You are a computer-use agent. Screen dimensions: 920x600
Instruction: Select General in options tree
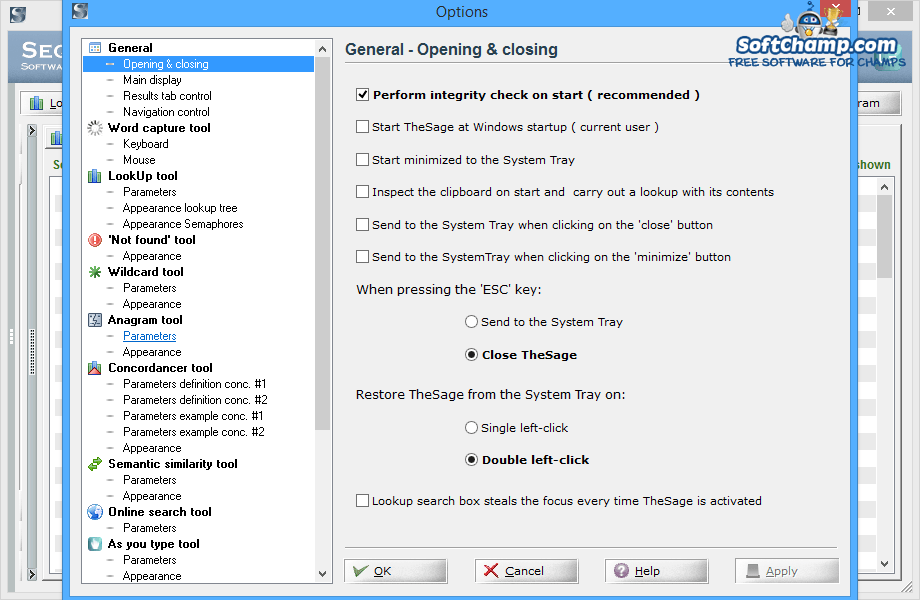coord(130,48)
